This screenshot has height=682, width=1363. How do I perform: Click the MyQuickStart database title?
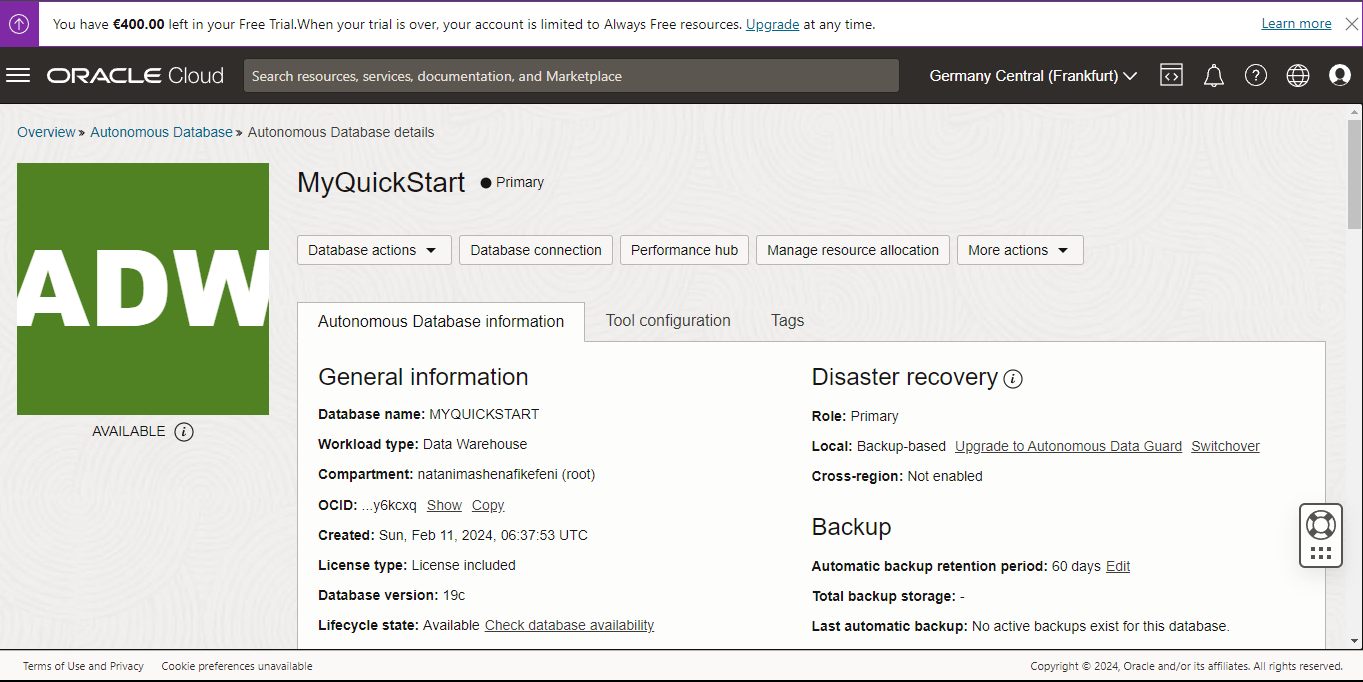pos(381,183)
